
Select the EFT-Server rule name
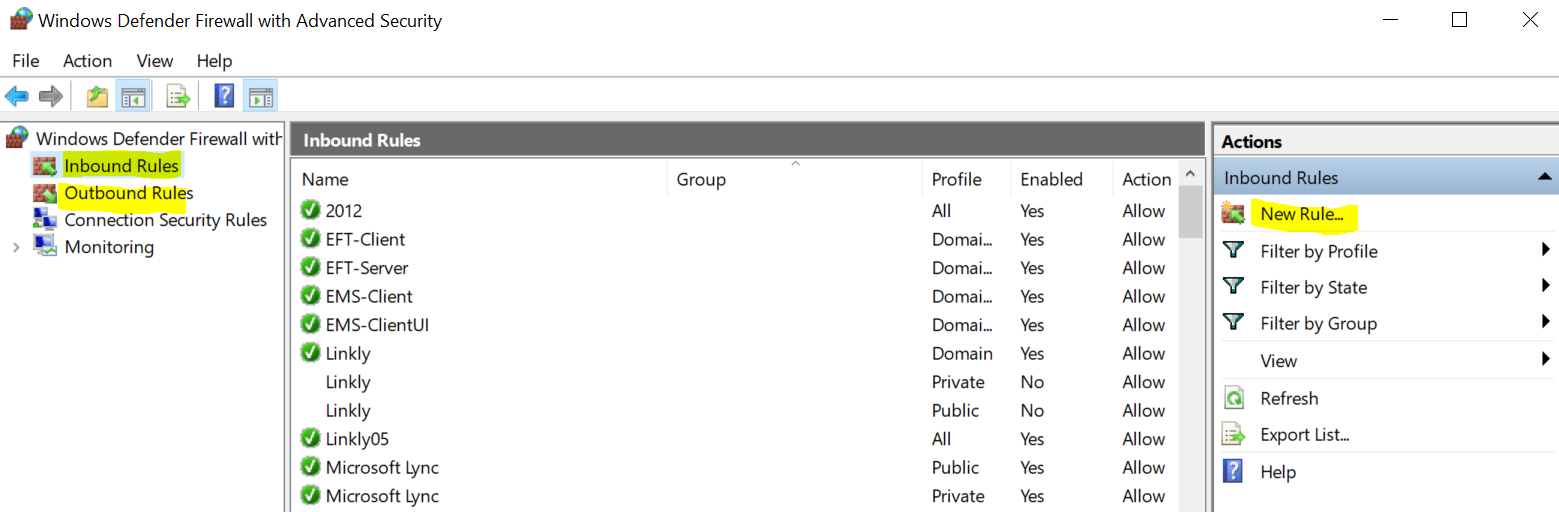point(367,268)
